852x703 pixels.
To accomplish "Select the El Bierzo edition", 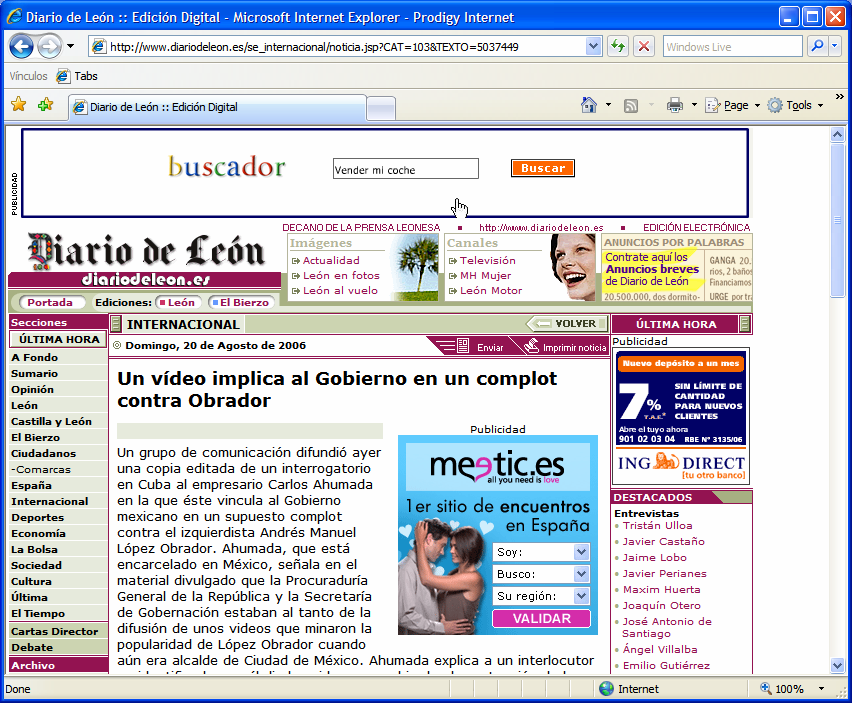I will (x=241, y=303).
